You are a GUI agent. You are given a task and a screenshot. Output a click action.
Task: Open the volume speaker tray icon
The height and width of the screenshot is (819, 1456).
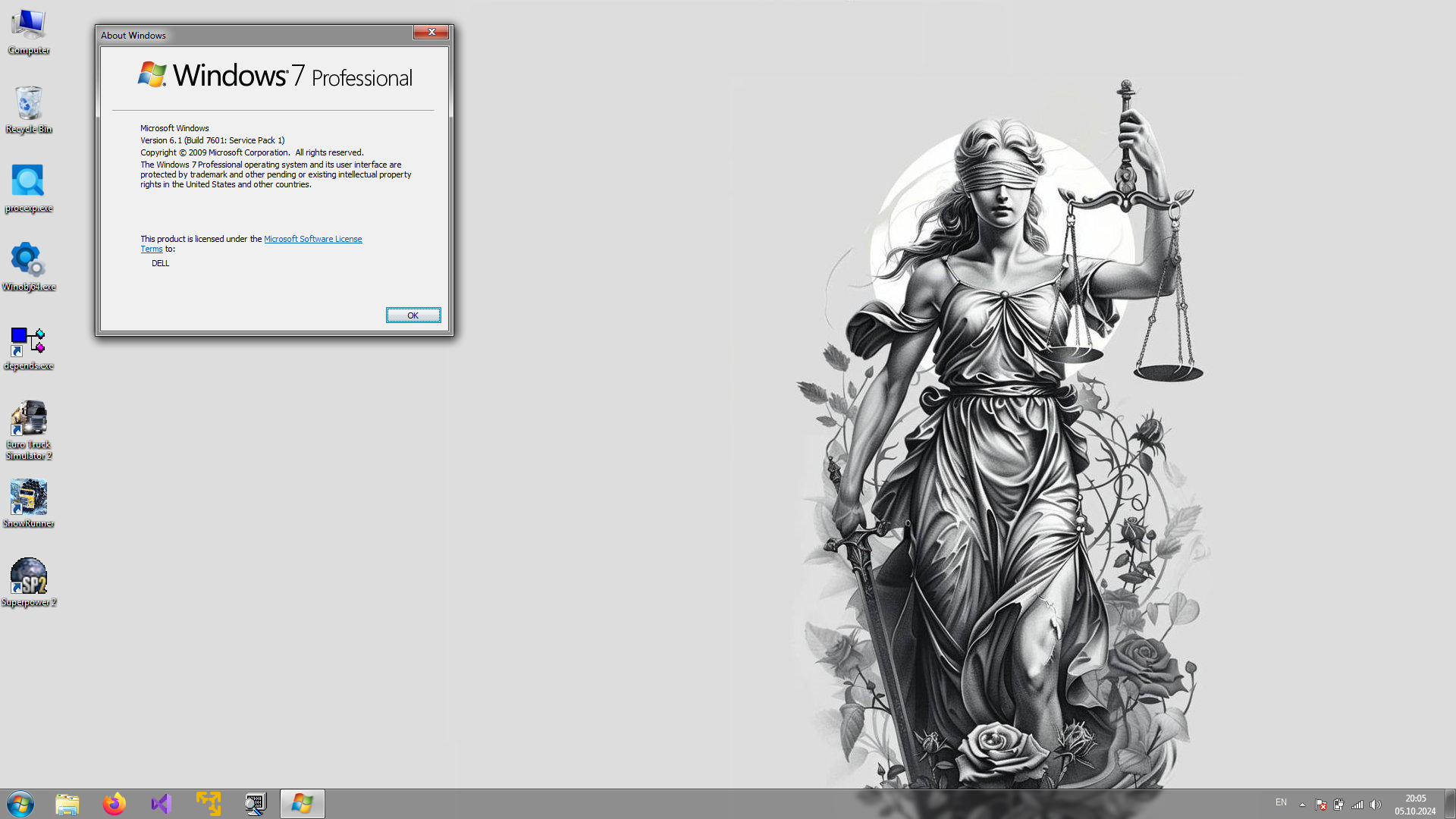1376,805
